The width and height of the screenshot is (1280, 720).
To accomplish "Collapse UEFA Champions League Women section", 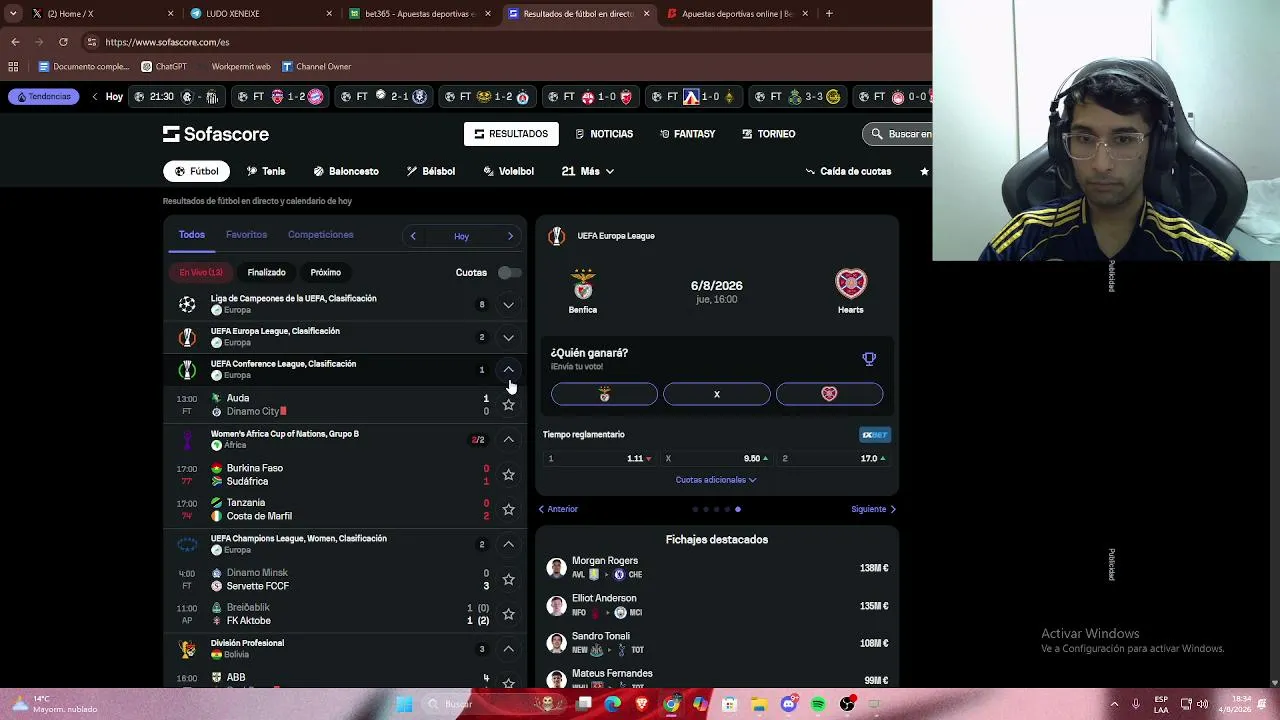I will 508,545.
